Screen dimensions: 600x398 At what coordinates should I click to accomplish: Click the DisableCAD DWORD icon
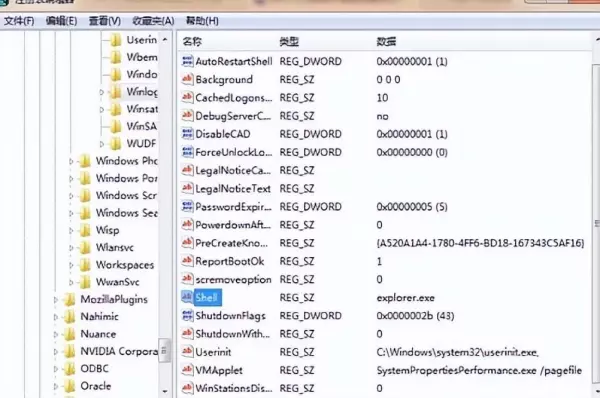point(188,134)
